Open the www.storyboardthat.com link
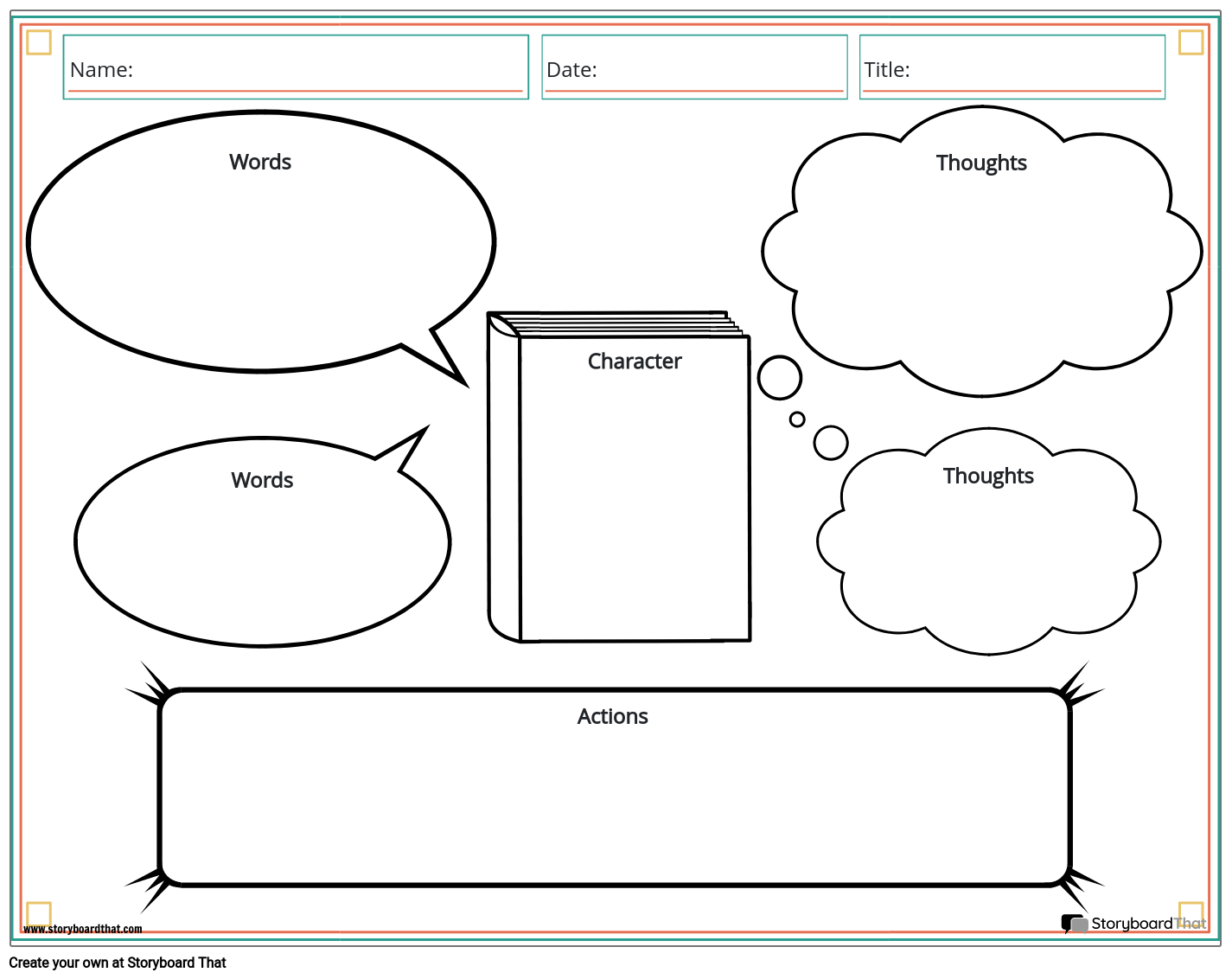 83,929
